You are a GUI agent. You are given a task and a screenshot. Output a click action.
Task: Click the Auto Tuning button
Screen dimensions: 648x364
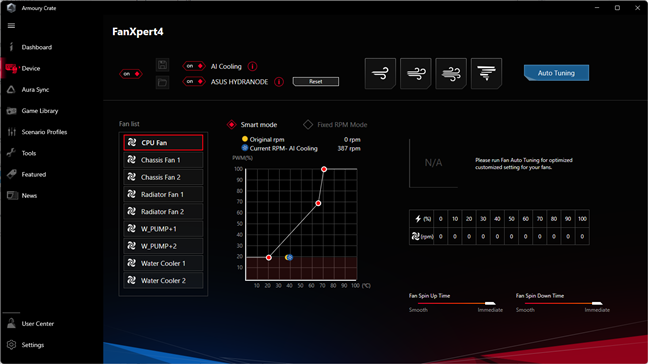pos(556,73)
